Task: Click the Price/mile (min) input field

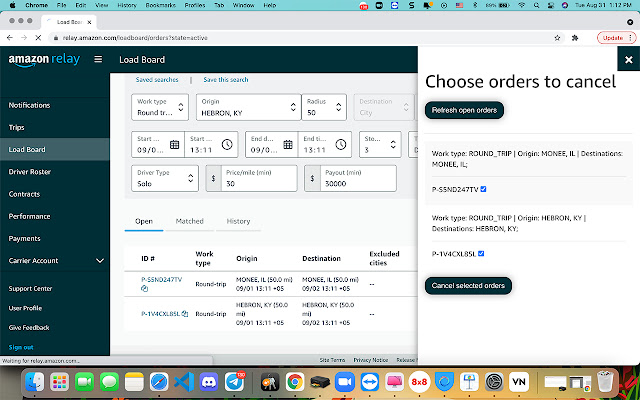Action: pos(259,178)
